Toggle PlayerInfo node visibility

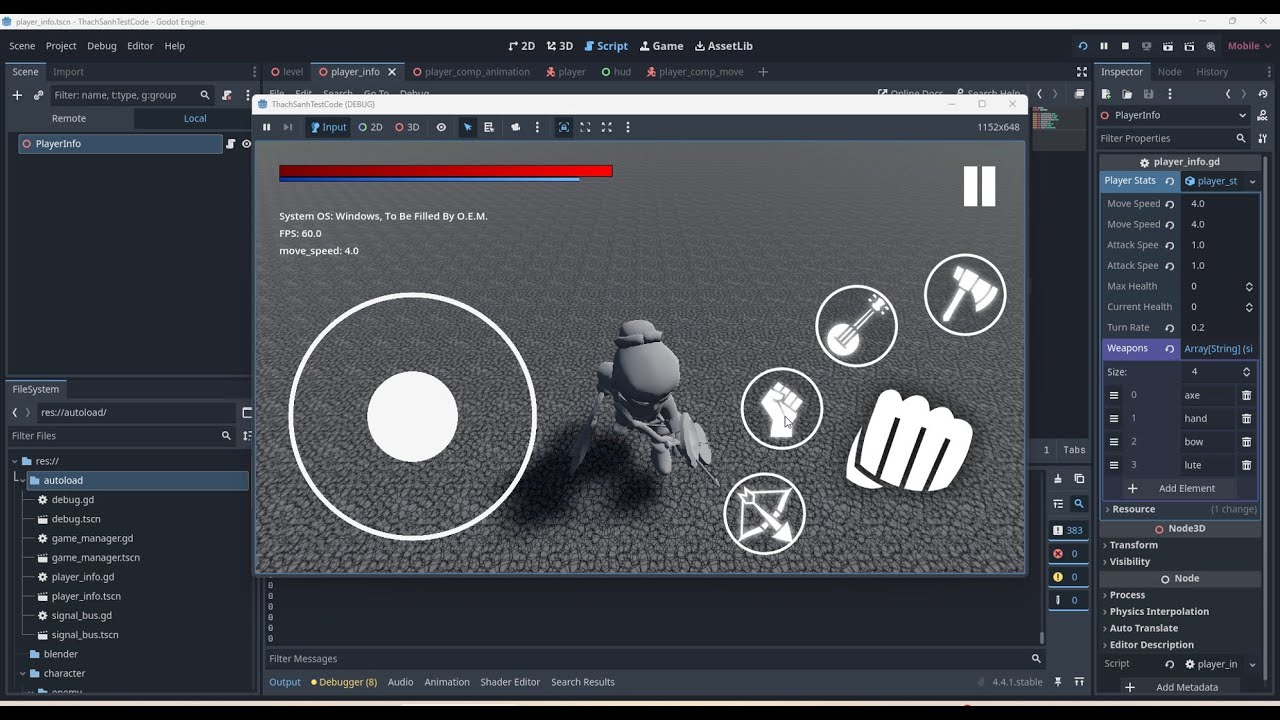click(x=246, y=144)
